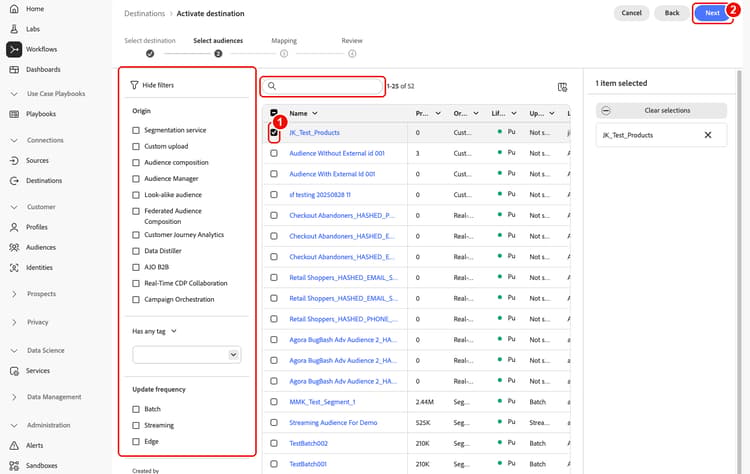Screen dimensions: 750x474
Task: Enable the Streaming update frequency filter
Action: [136, 425]
